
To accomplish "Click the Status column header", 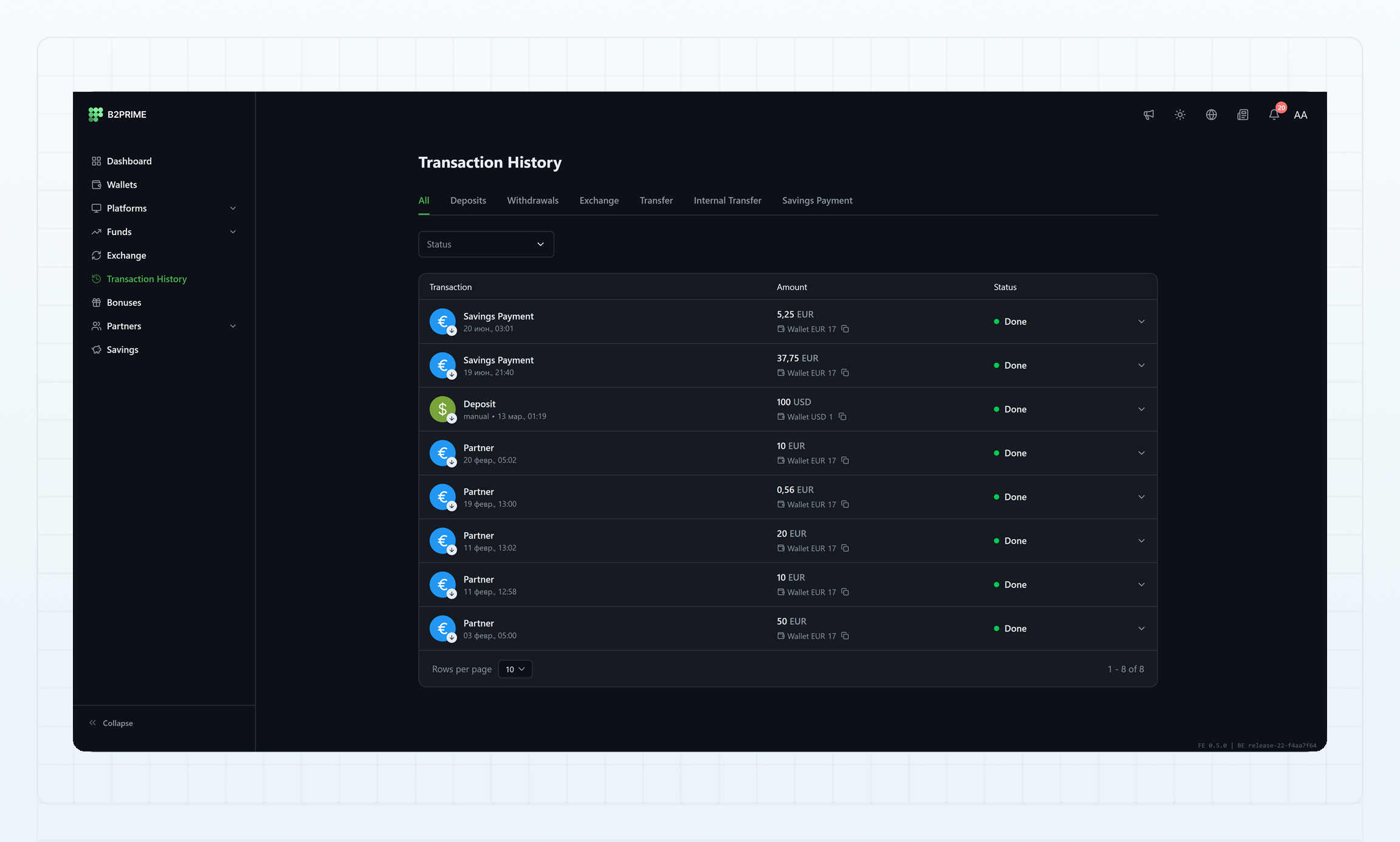I will 1005,287.
